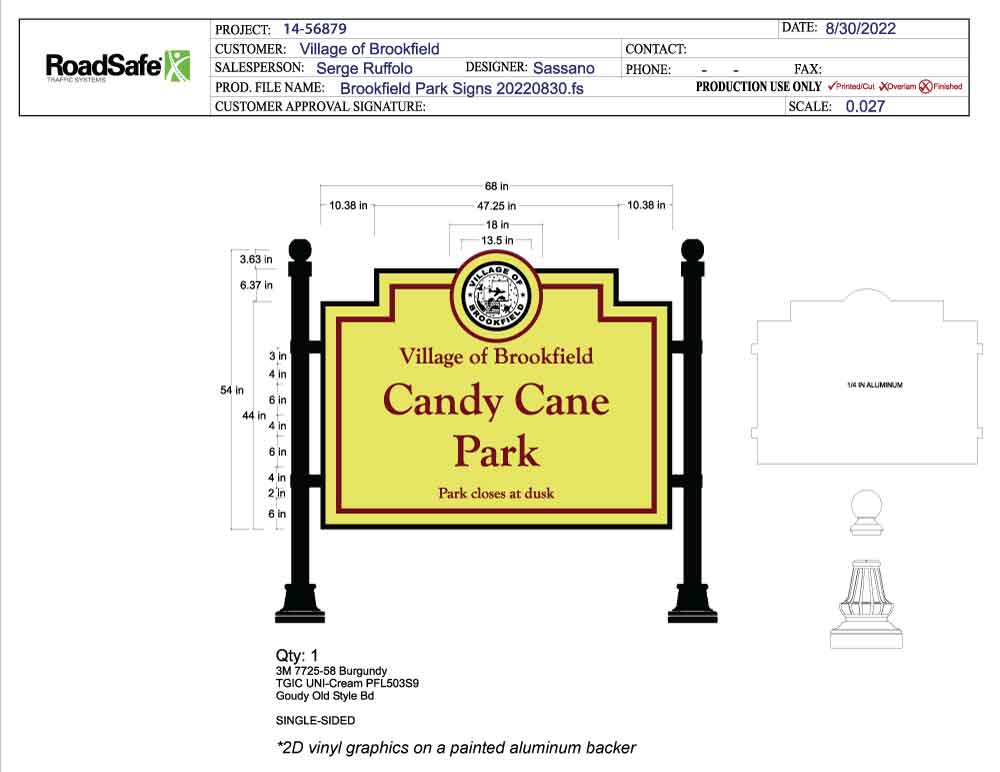1000x772 pixels.
Task: Select the ball finial detail drawing
Action: click(x=866, y=512)
